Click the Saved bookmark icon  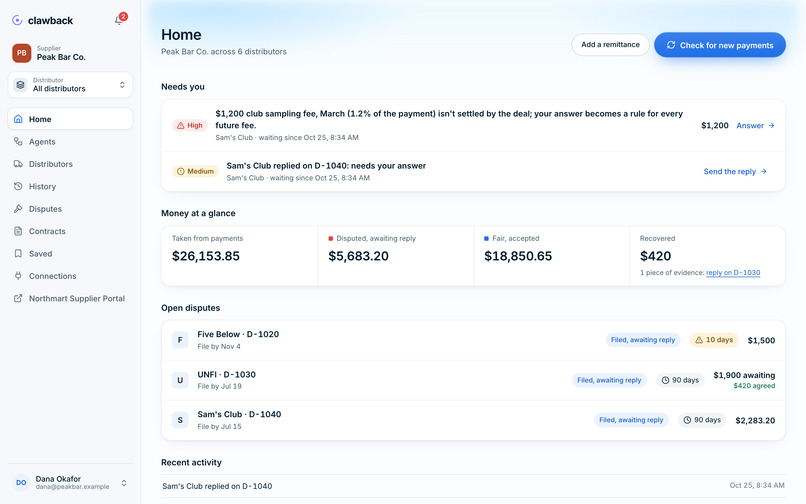(18, 254)
